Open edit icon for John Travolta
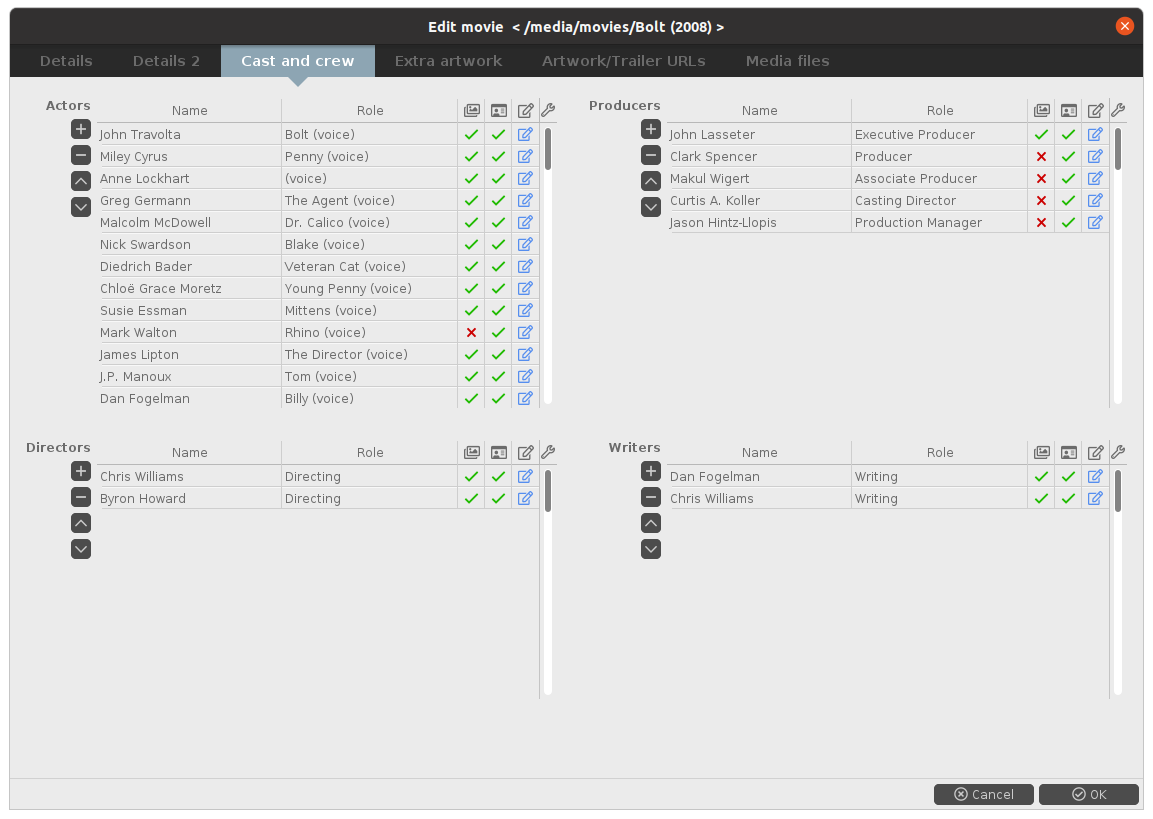Image resolution: width=1153 pixels, height=819 pixels. coord(525,134)
